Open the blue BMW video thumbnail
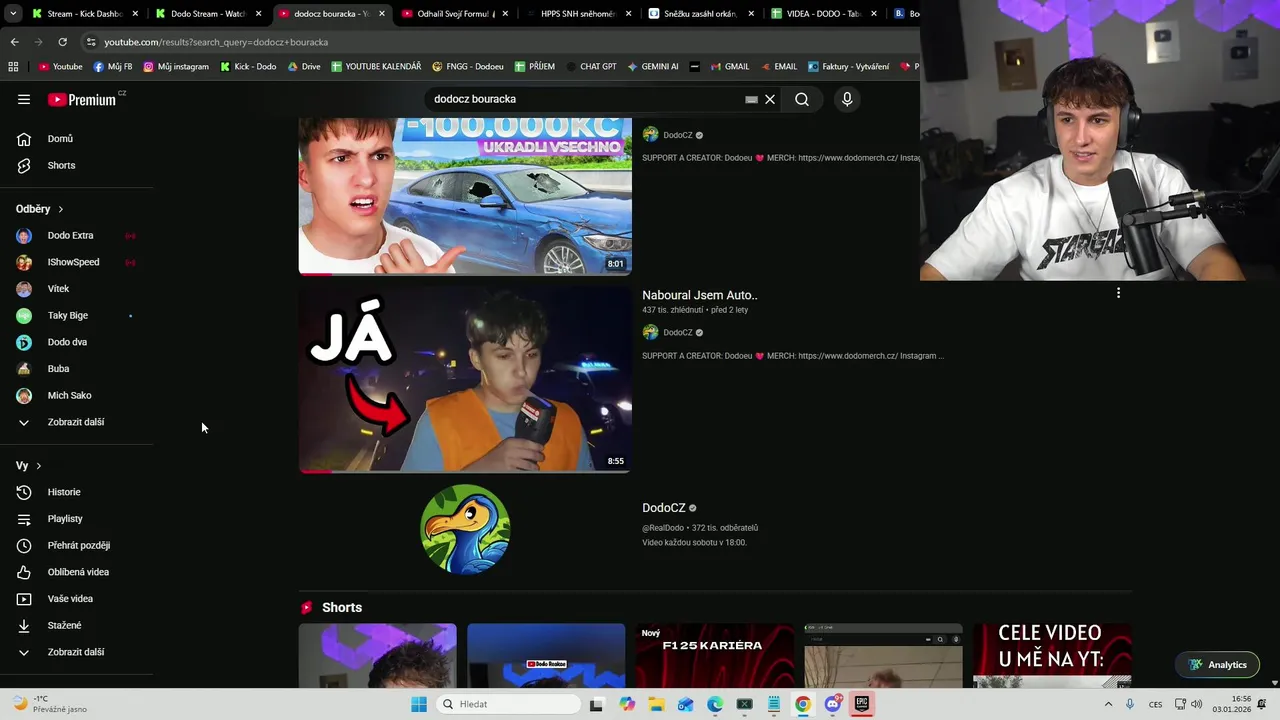 [465, 196]
